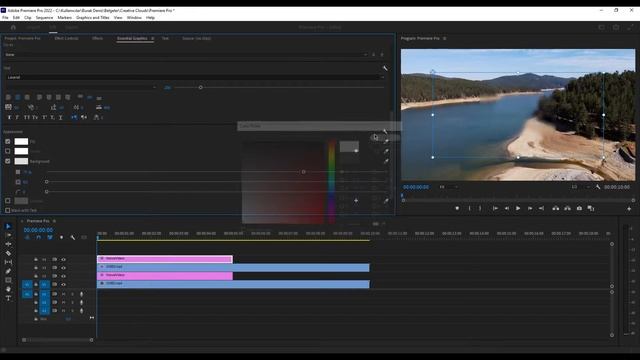The height and width of the screenshot is (360, 640).
Task: Open the Comparison View button
Action: click(591, 209)
